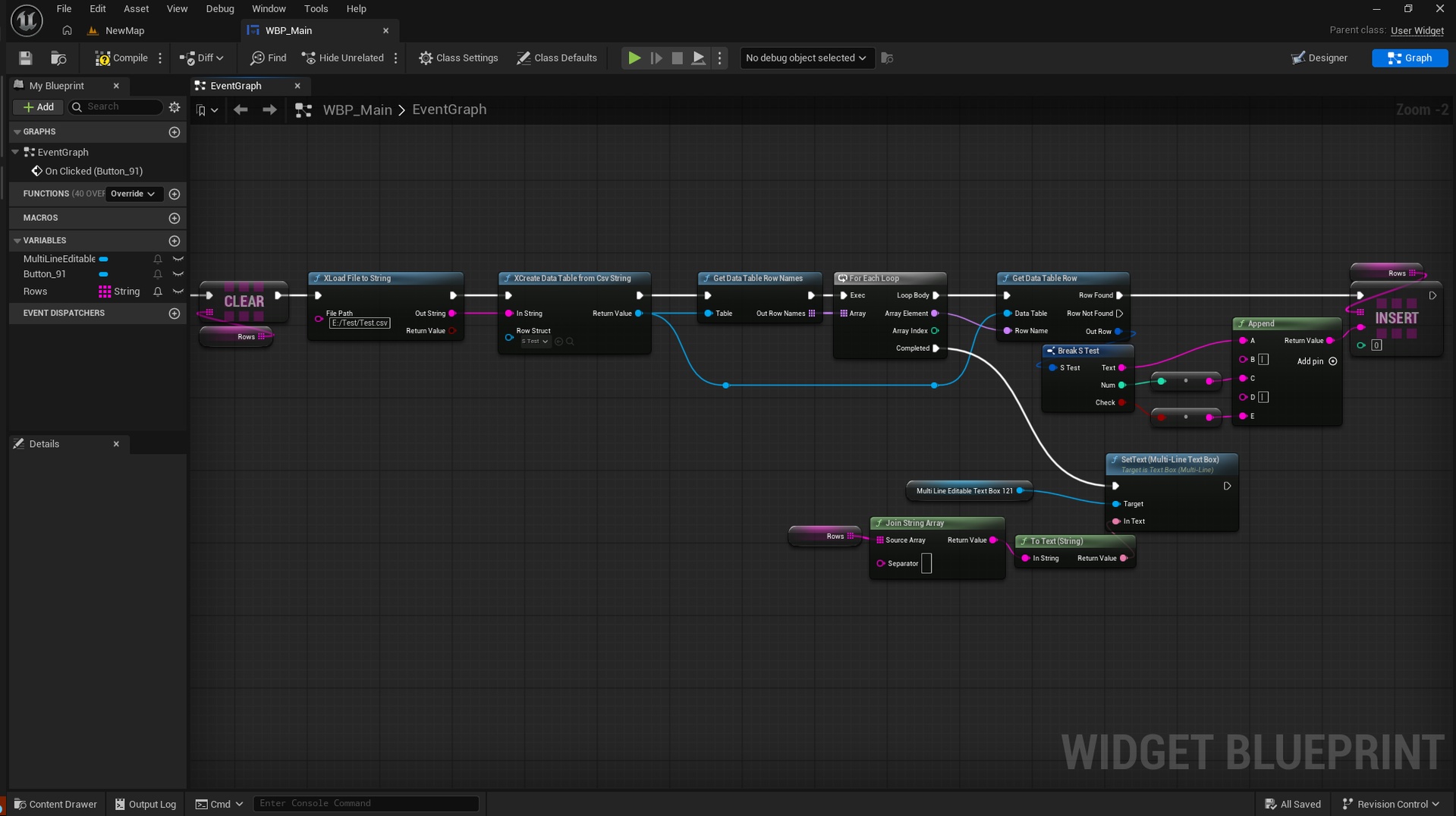Open the Tools menu

pos(316,8)
